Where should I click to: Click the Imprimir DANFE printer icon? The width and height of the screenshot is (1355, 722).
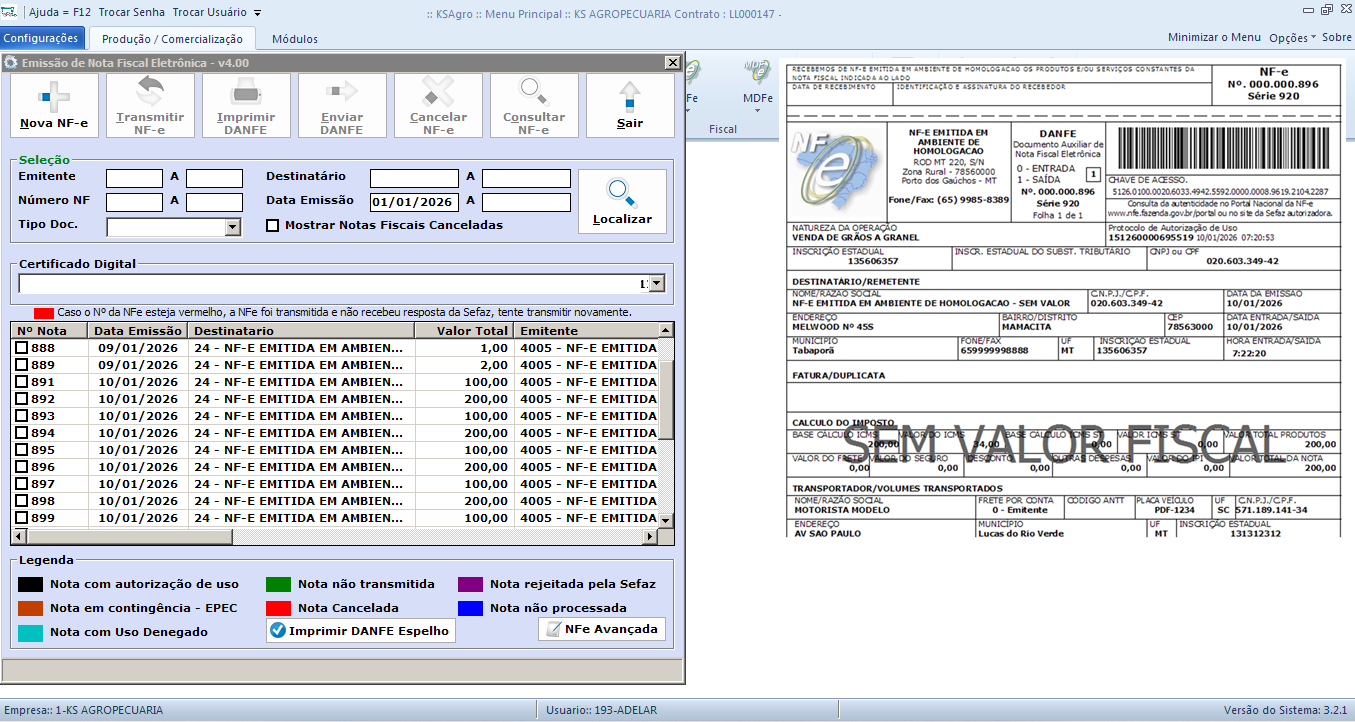tap(246, 94)
